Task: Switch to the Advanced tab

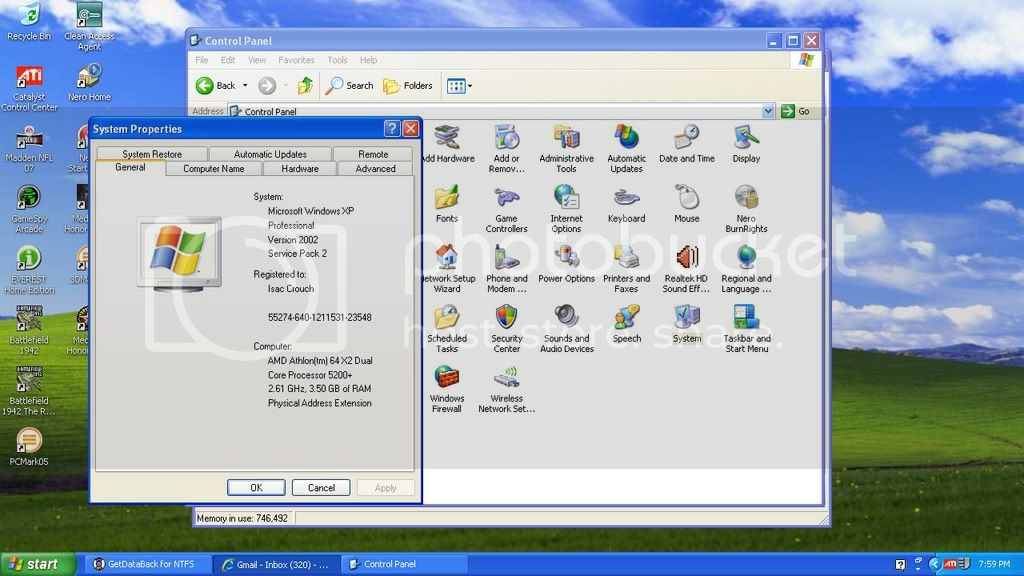Action: tap(376, 168)
